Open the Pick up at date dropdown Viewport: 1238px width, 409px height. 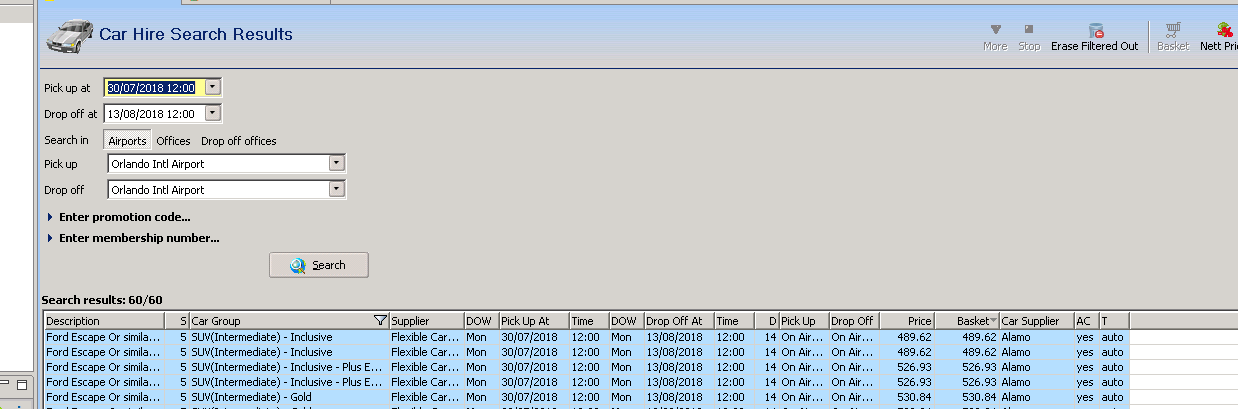[212, 88]
